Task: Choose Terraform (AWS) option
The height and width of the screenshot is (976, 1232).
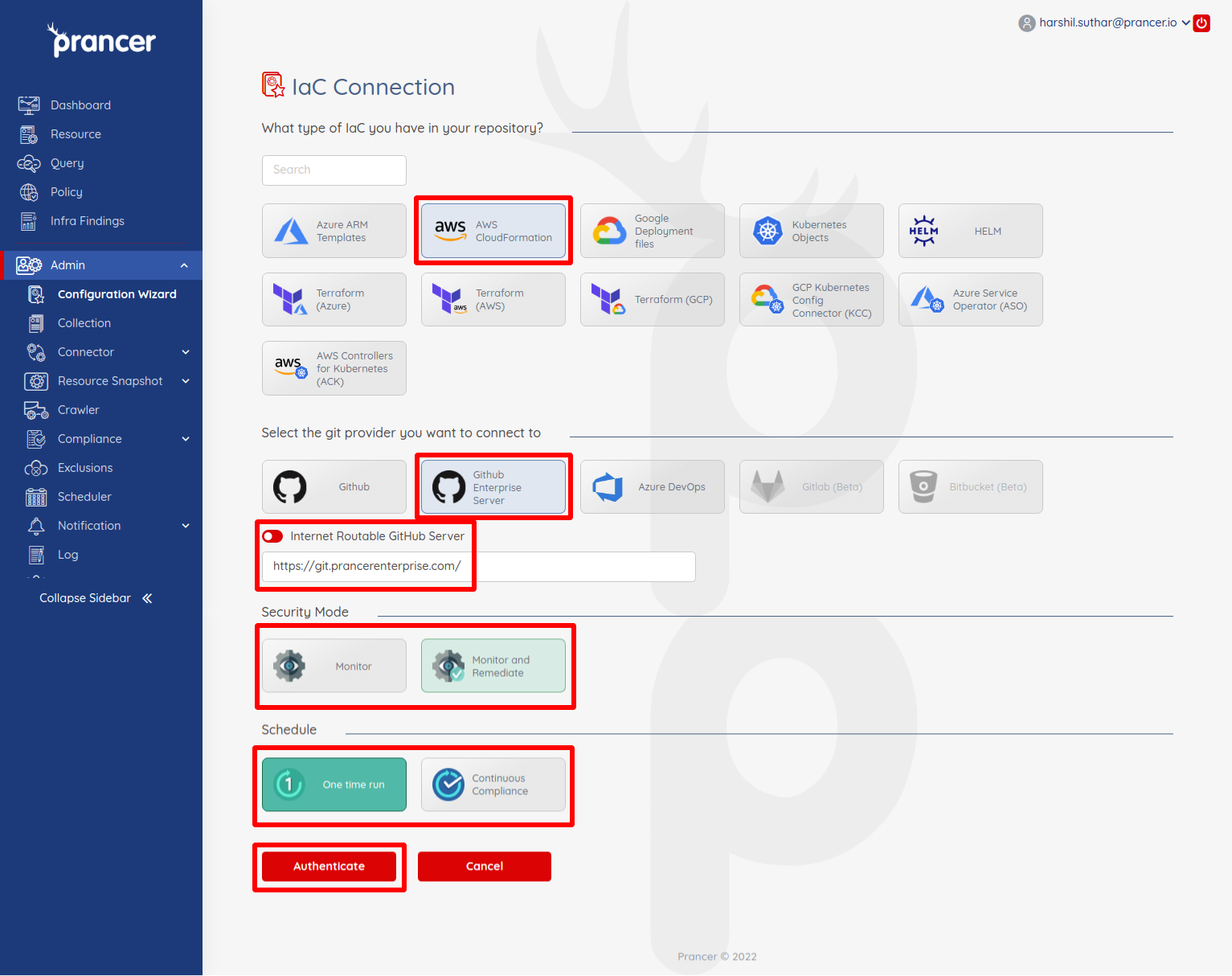Action: pos(493,300)
